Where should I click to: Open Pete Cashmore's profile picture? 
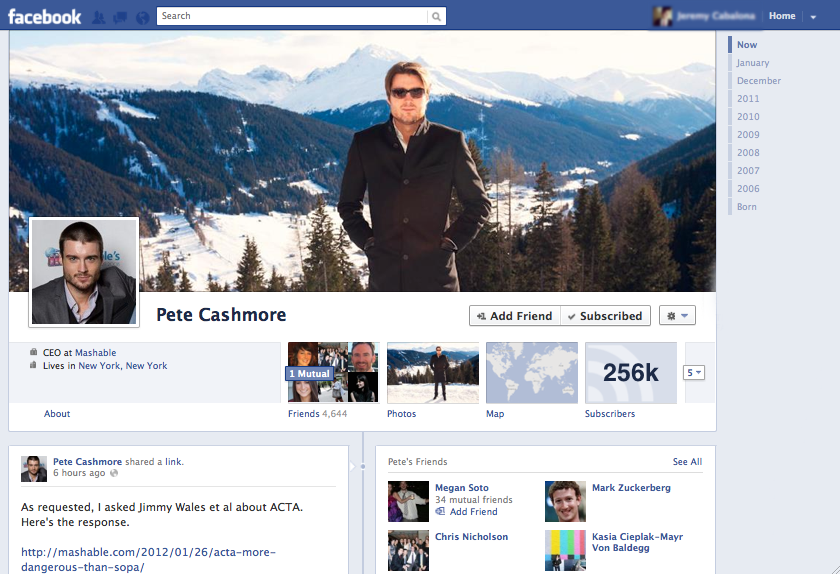(x=84, y=271)
